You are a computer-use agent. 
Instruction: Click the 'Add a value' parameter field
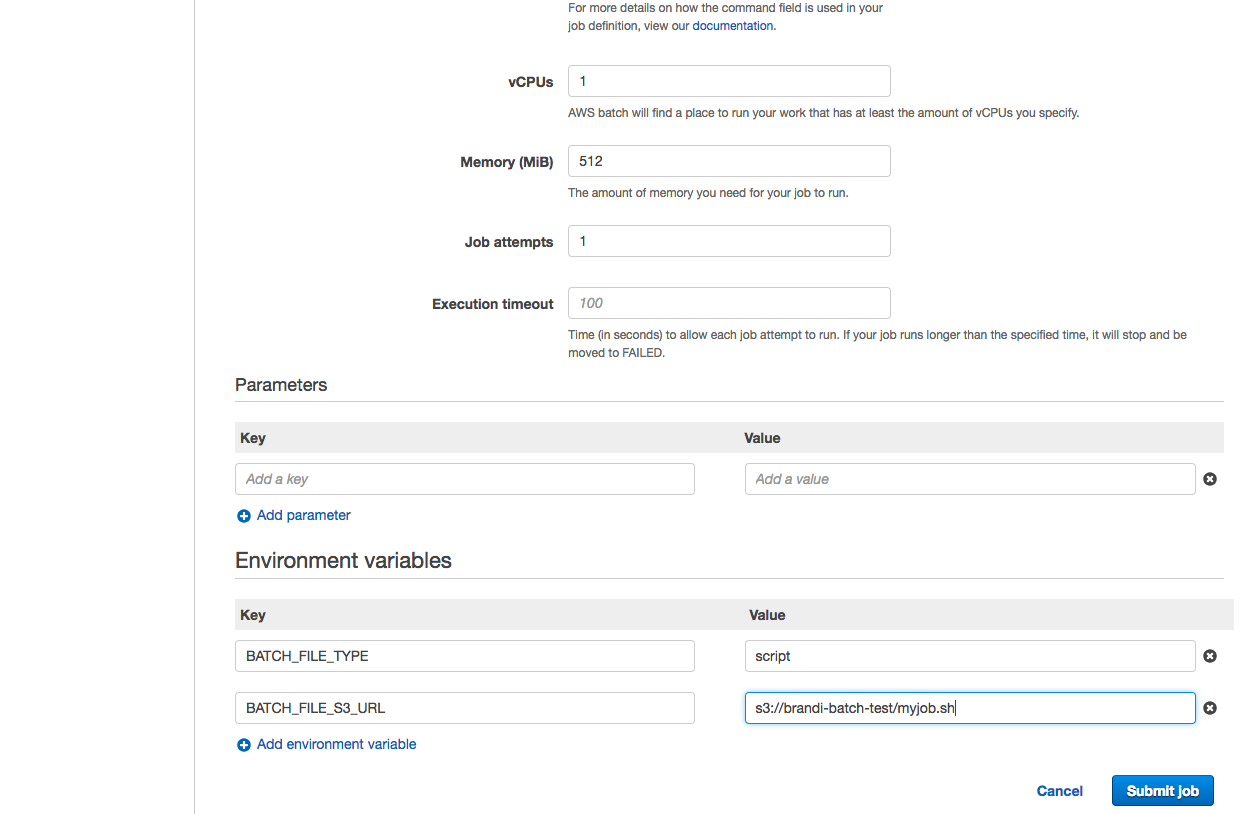[x=969, y=479]
